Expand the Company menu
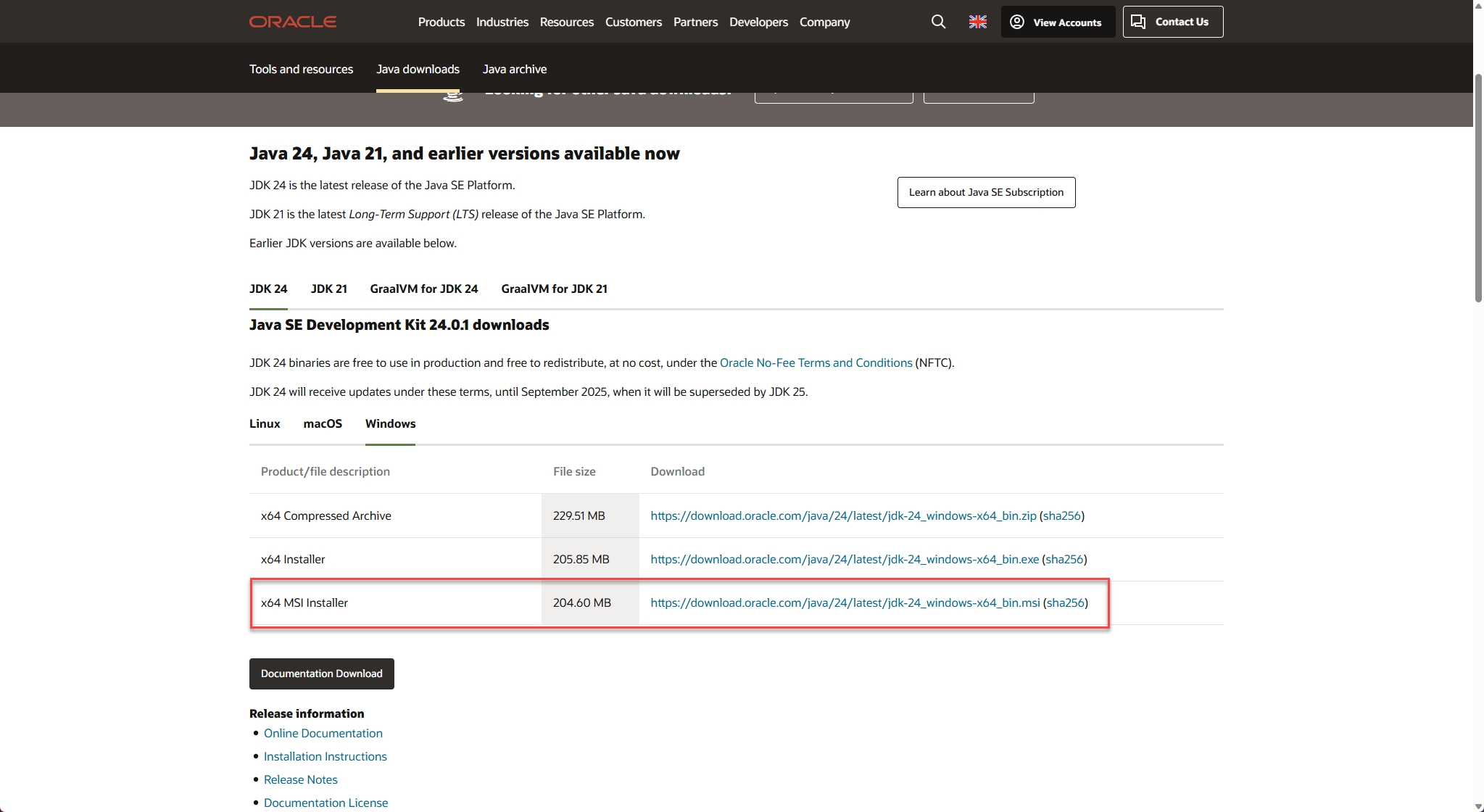Viewport: 1484px width, 812px height. tap(824, 22)
